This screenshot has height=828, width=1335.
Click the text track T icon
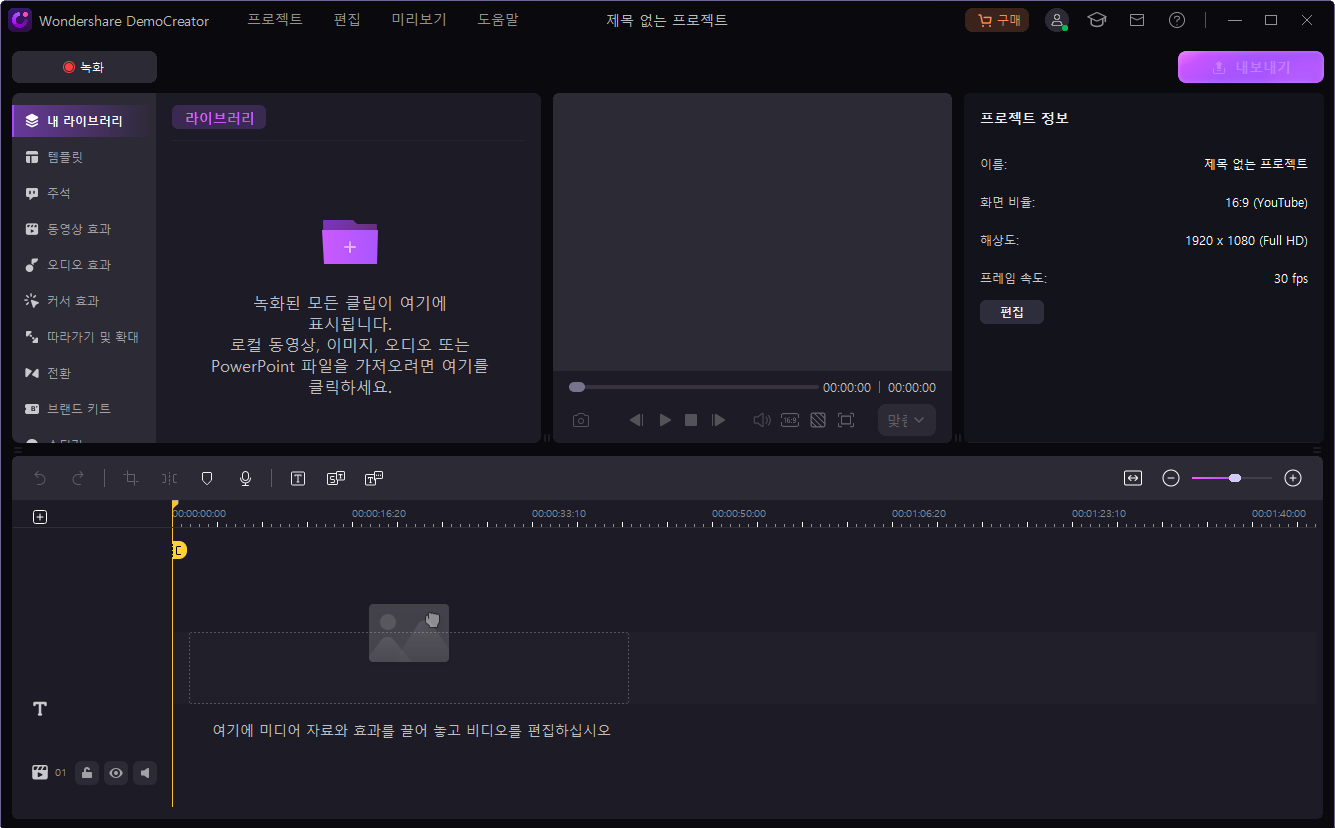[40, 709]
